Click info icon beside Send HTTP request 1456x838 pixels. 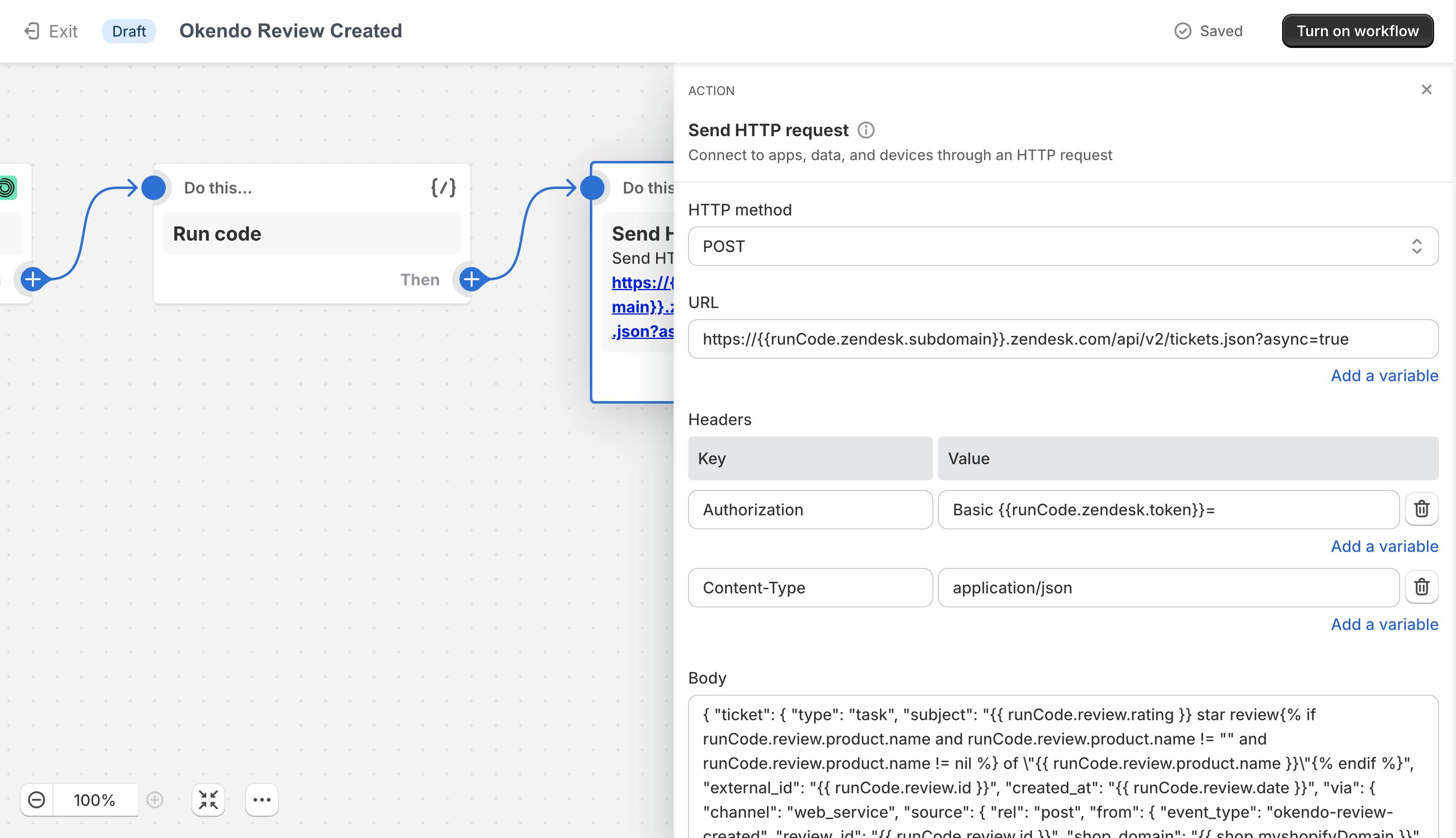(x=866, y=130)
